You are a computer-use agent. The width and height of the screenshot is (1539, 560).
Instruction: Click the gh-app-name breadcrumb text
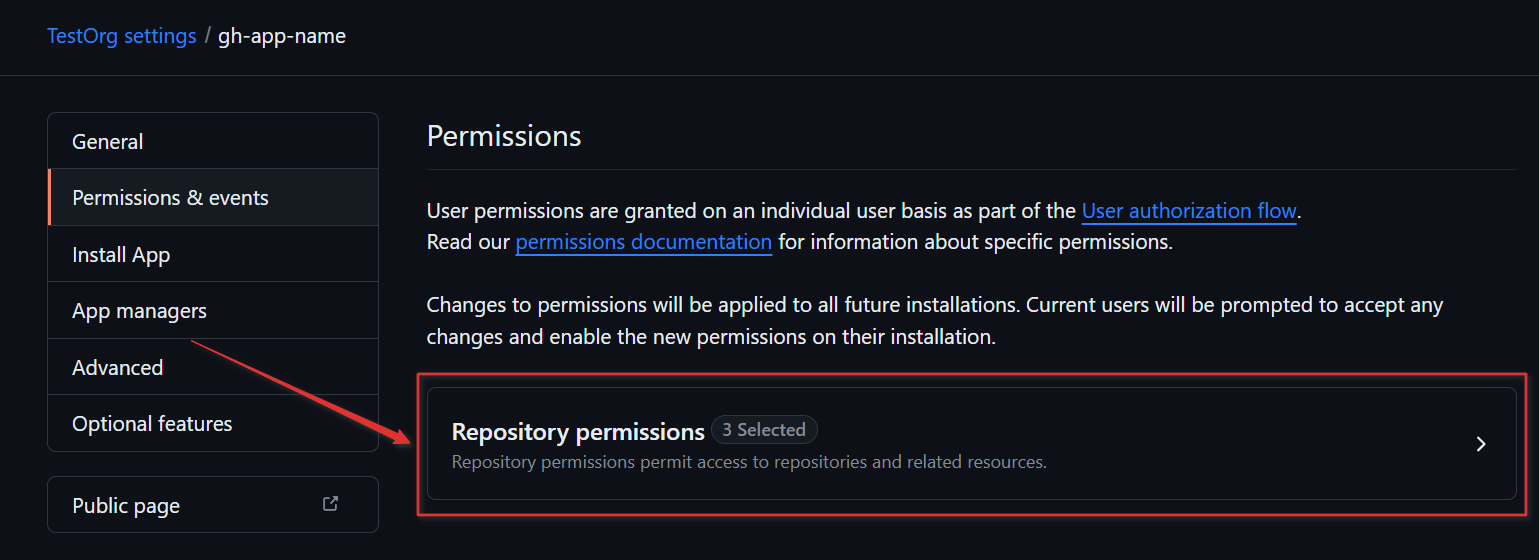point(282,36)
